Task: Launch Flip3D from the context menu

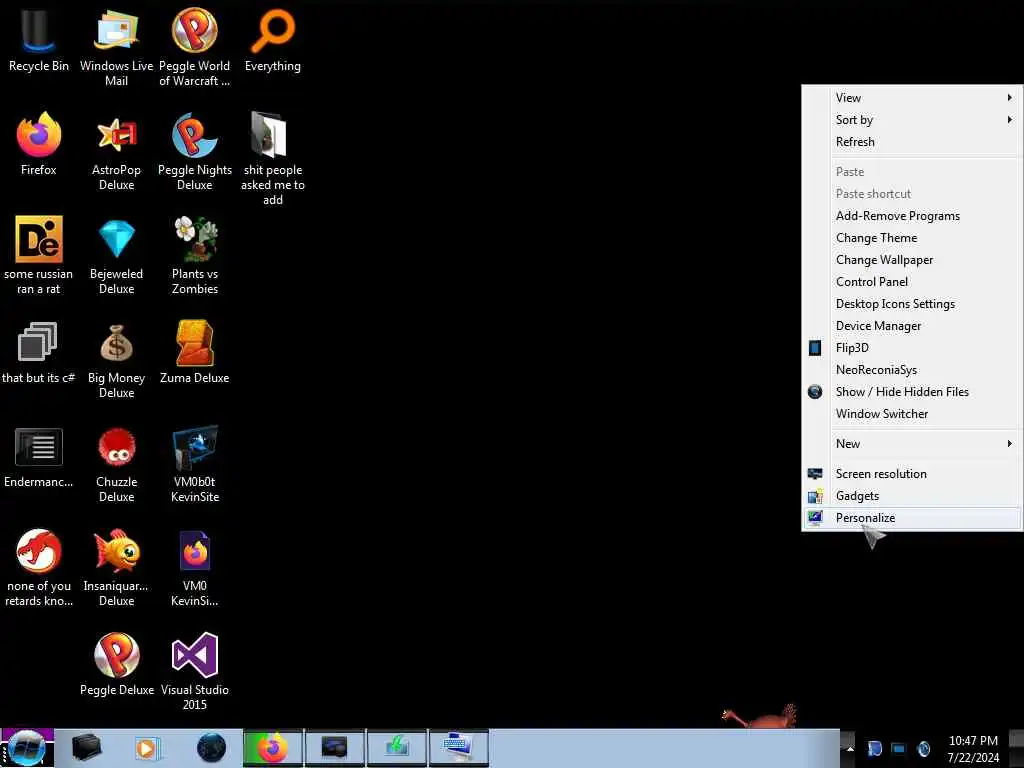Action: pyautogui.click(x=923, y=347)
